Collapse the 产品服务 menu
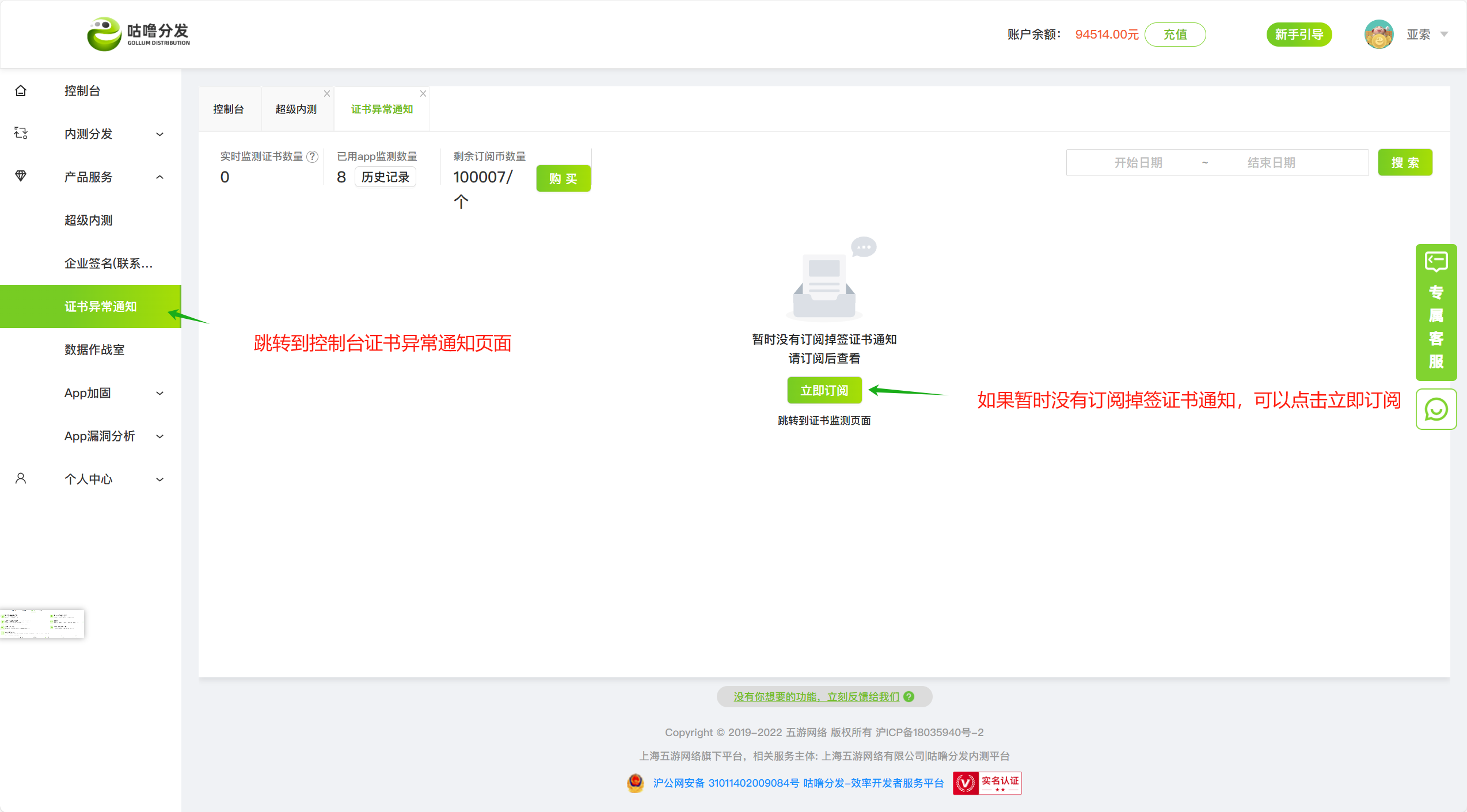 (160, 177)
